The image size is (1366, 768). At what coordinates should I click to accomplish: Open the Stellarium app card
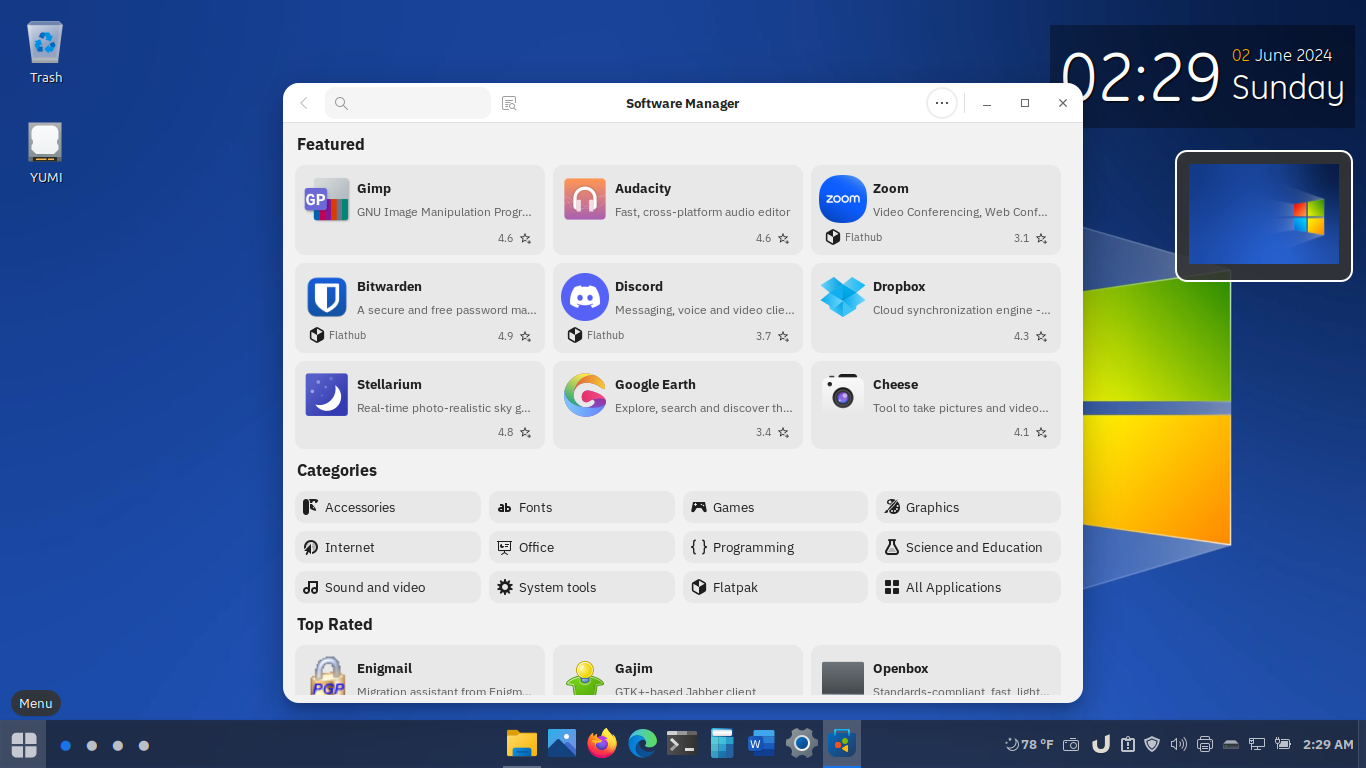(x=420, y=405)
